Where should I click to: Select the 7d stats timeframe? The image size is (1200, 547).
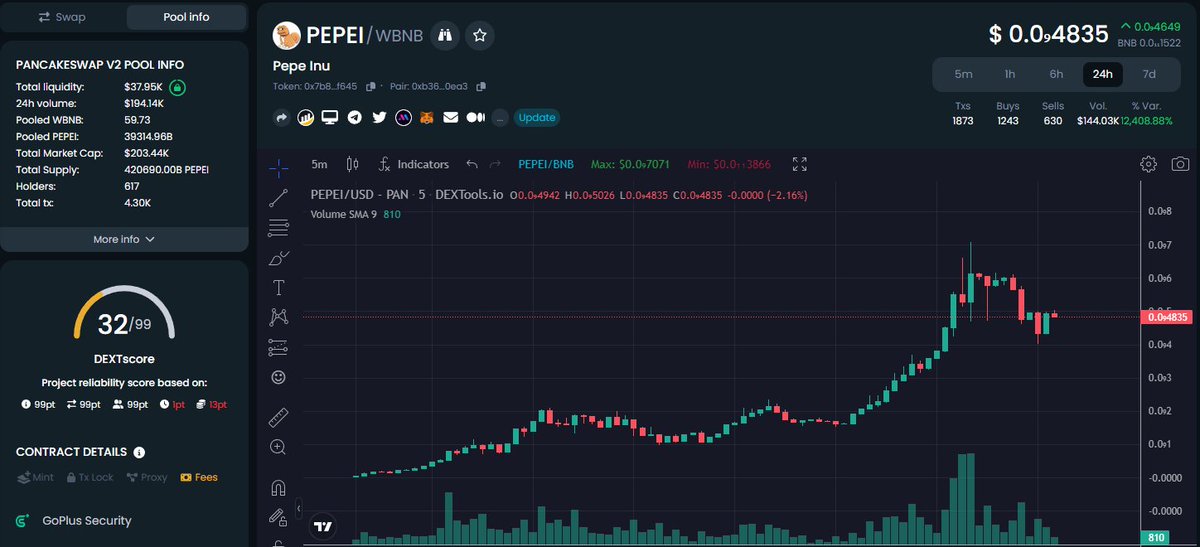tap(1149, 74)
